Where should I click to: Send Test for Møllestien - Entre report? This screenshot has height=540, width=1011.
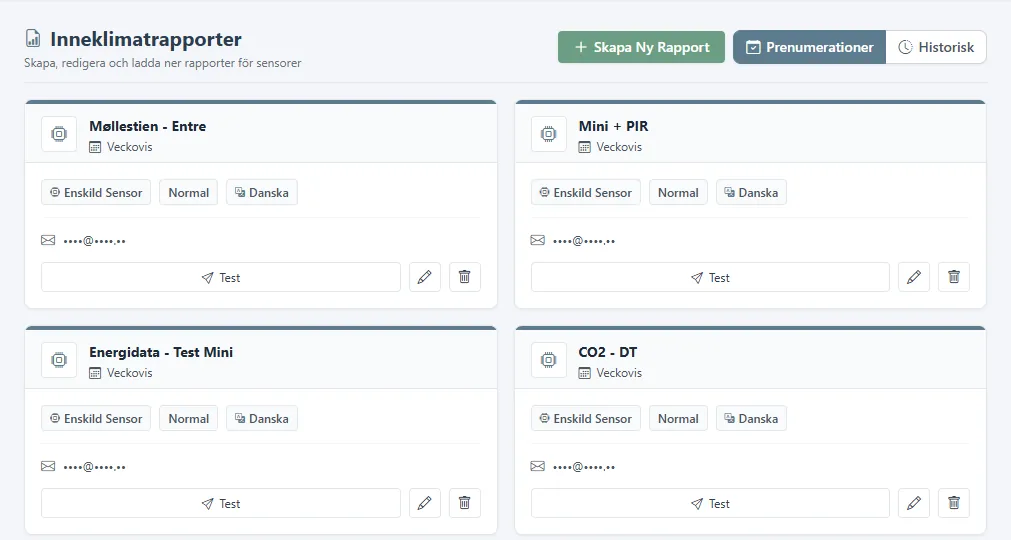tap(221, 277)
